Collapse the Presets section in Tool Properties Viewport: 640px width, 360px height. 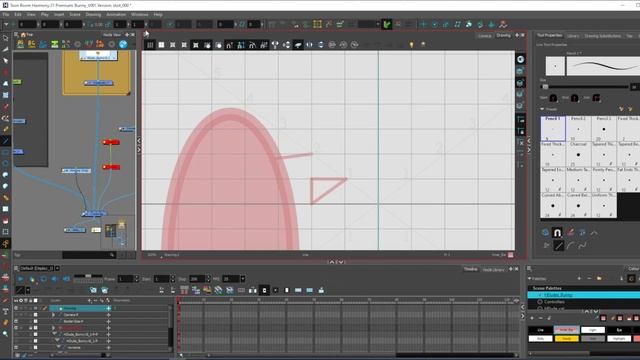point(542,109)
